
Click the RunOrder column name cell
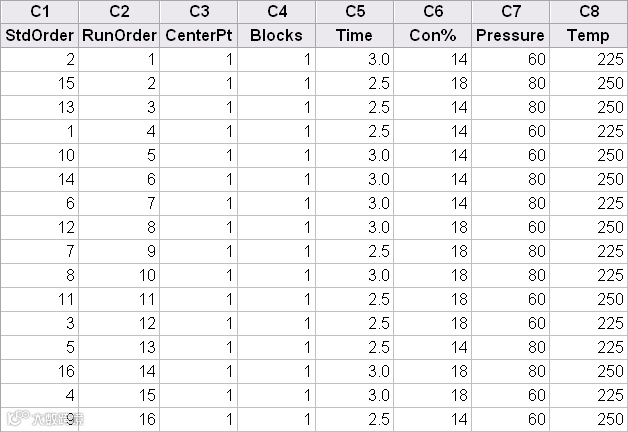(119, 35)
